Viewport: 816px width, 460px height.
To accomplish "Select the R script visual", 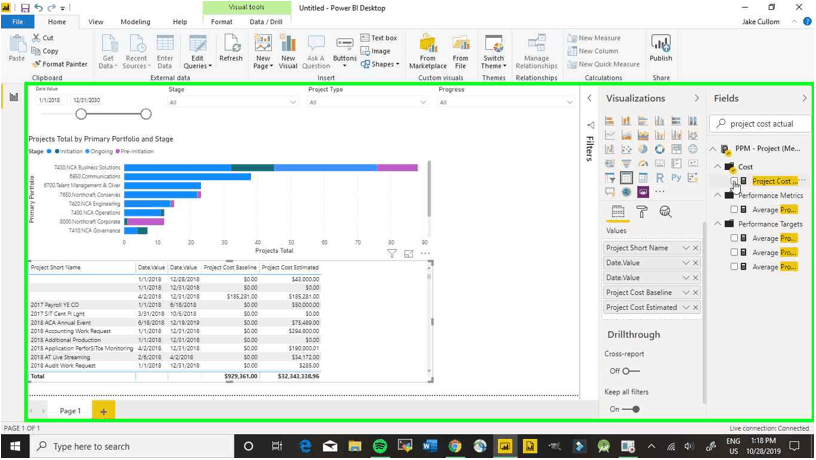I will point(659,178).
